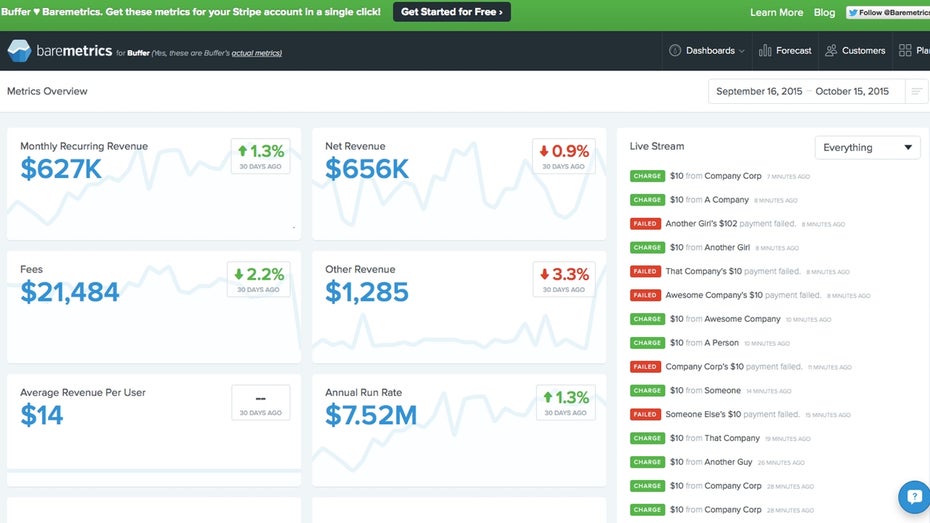Open the help chat bubble icon
The image size is (930, 523).
click(915, 497)
